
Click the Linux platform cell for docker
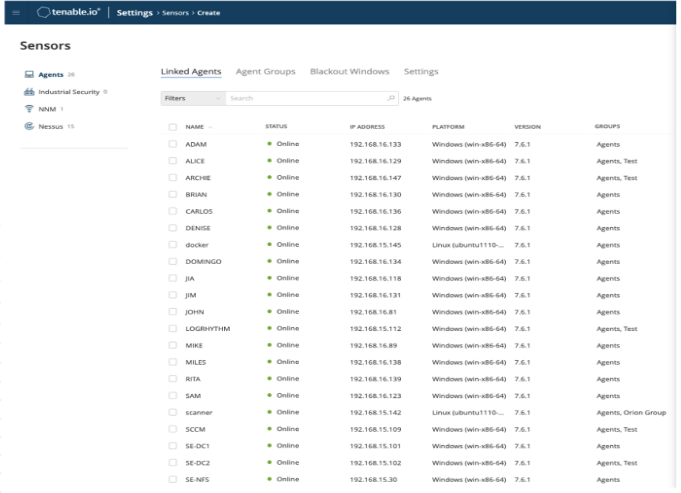pyautogui.click(x=468, y=245)
